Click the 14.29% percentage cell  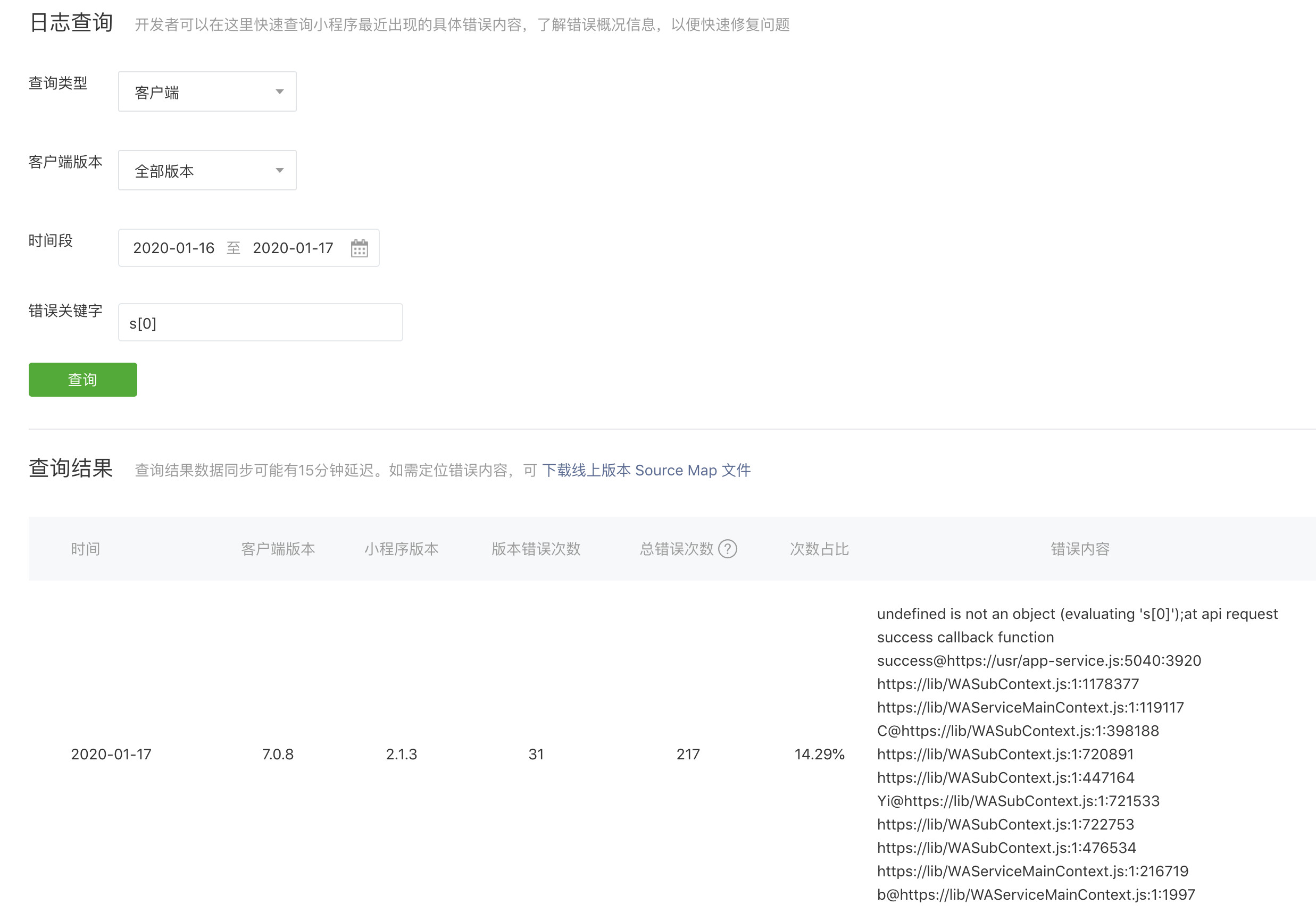(819, 754)
